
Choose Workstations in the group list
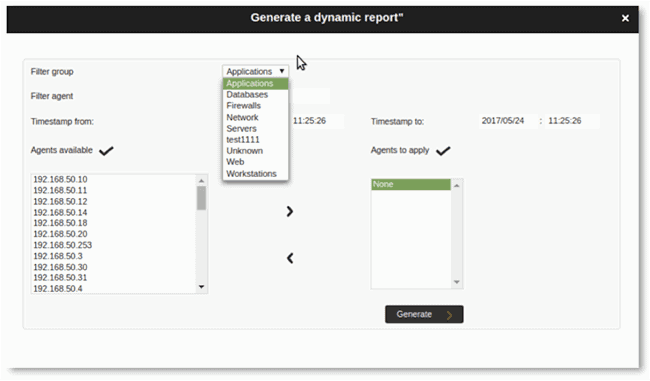click(255, 174)
